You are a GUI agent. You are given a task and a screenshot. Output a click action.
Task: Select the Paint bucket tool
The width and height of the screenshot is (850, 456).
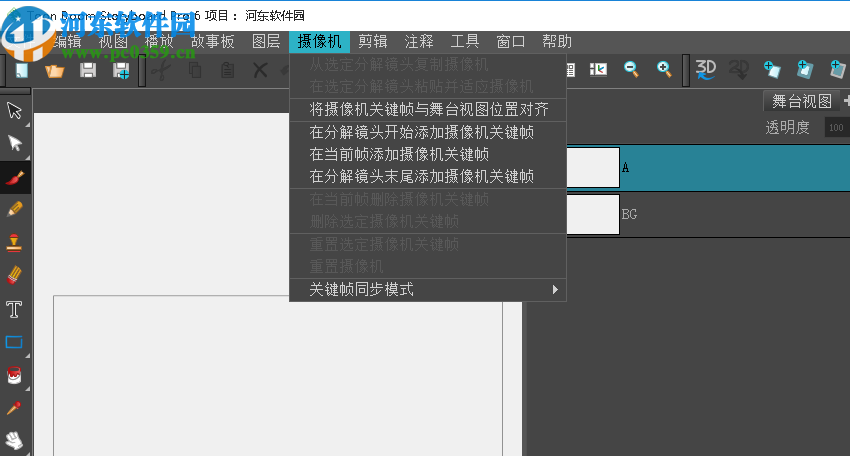[14, 375]
